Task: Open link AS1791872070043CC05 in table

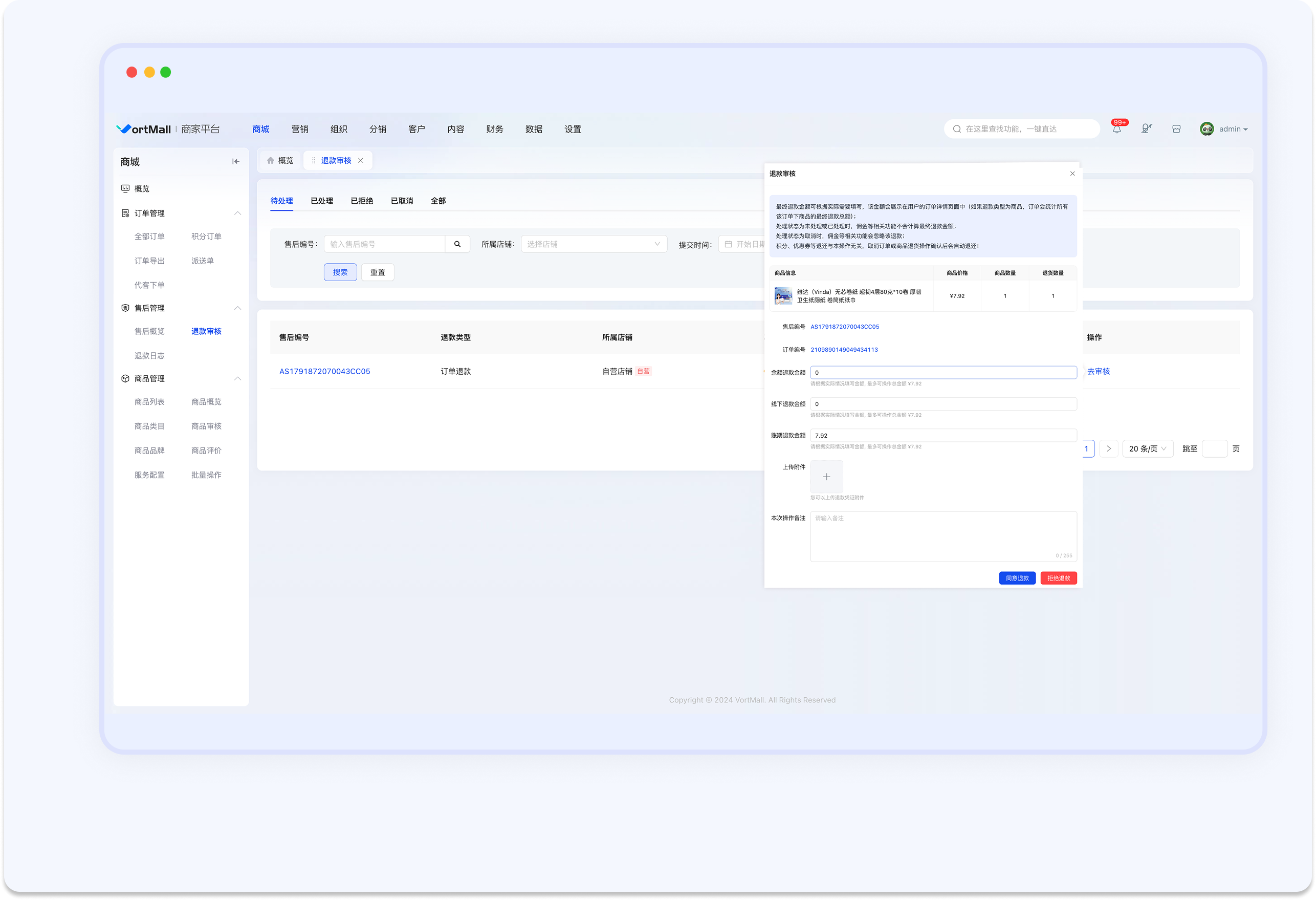Action: [324, 371]
